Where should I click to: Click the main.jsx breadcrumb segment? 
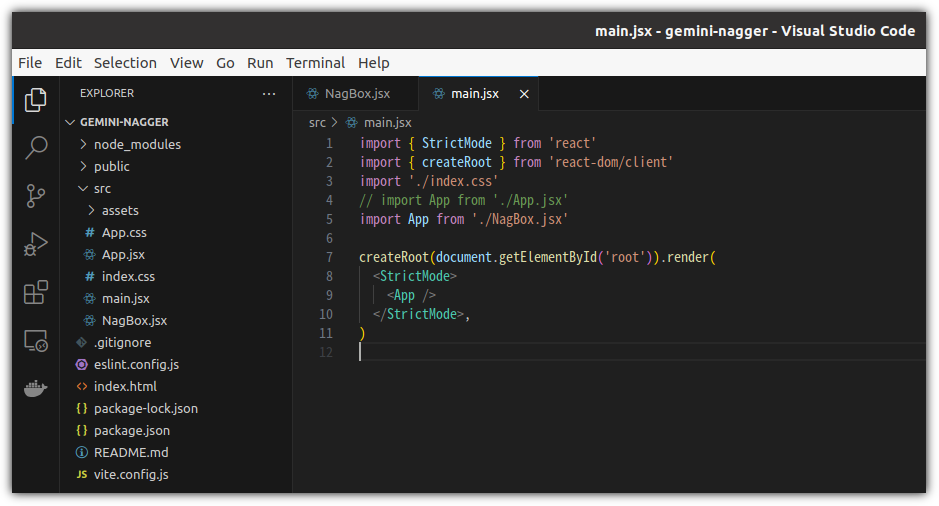[x=387, y=123]
